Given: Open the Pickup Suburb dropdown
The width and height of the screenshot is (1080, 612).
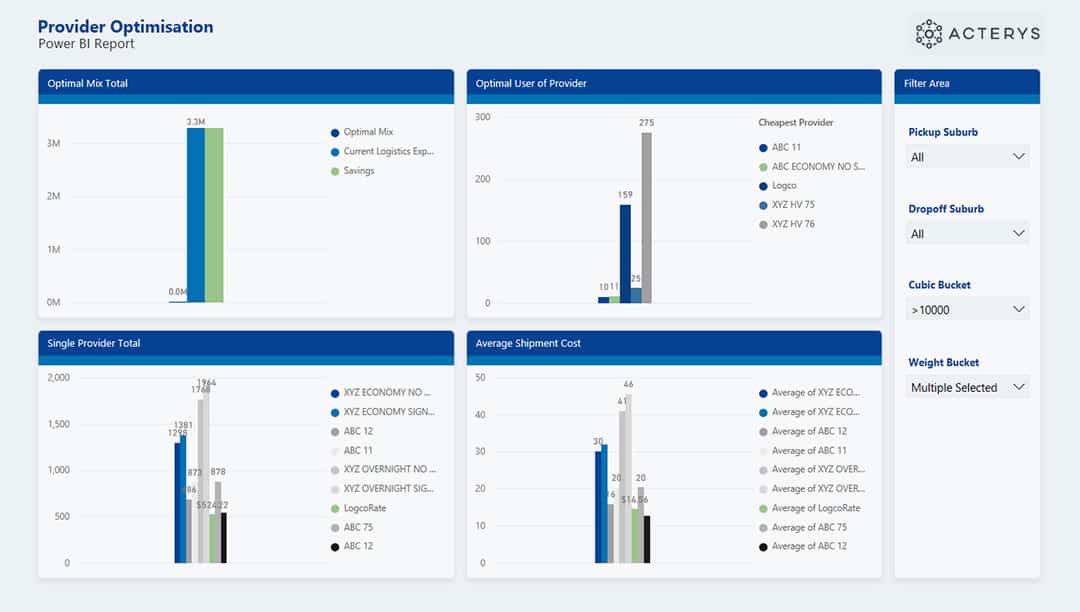Looking at the screenshot, I should click(967, 157).
